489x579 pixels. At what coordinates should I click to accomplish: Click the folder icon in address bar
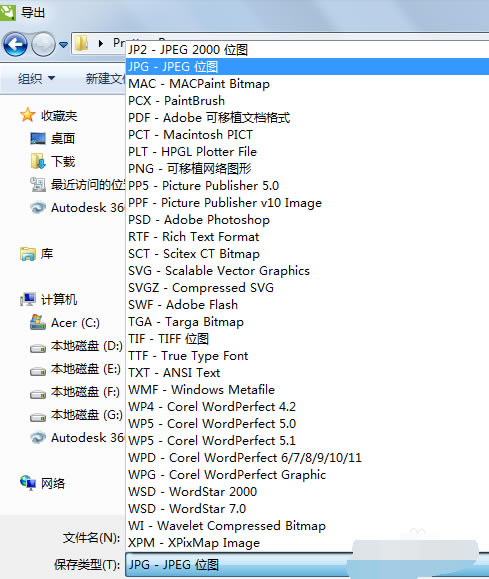tap(81, 43)
